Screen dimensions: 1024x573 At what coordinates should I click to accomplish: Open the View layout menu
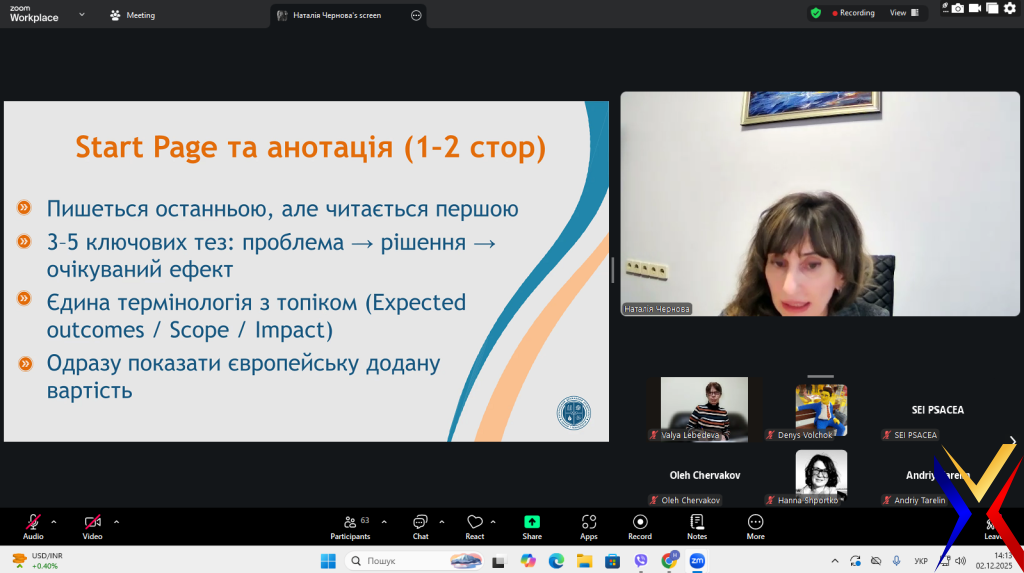coord(903,13)
